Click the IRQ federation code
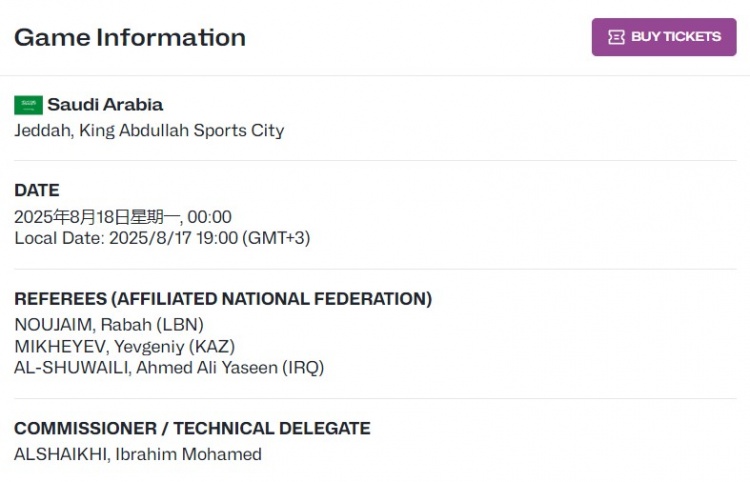Viewport: 750px width, 482px height. point(303,367)
